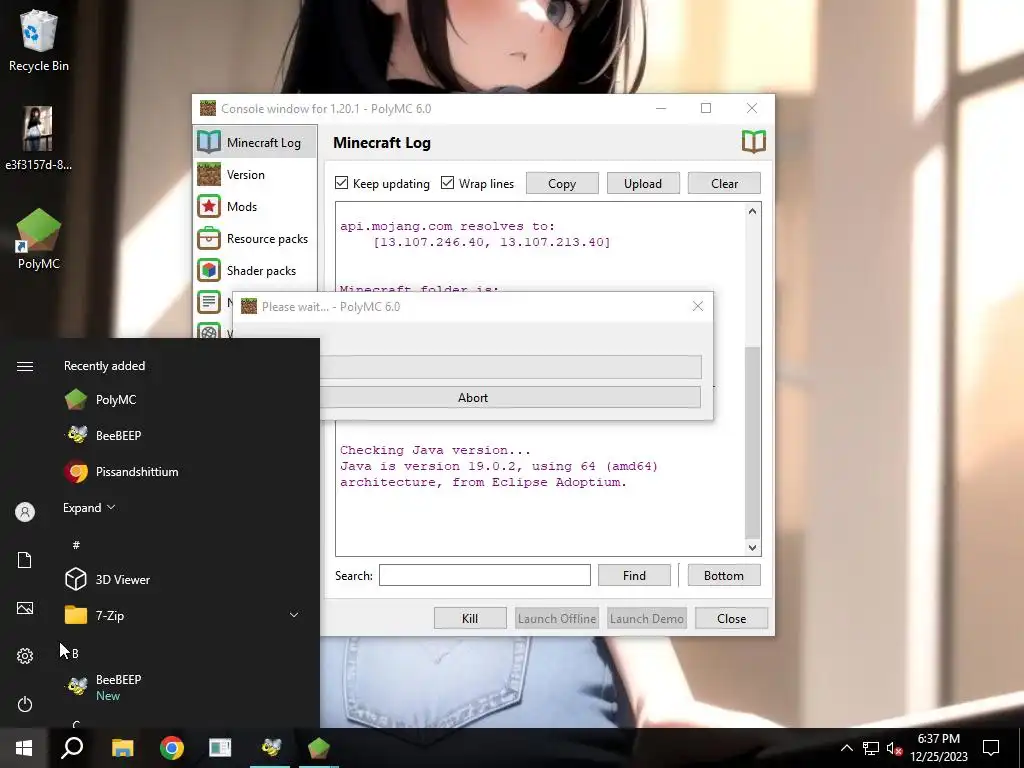
Task: Select the PolyMC desktop shortcut
Action: 39,239
